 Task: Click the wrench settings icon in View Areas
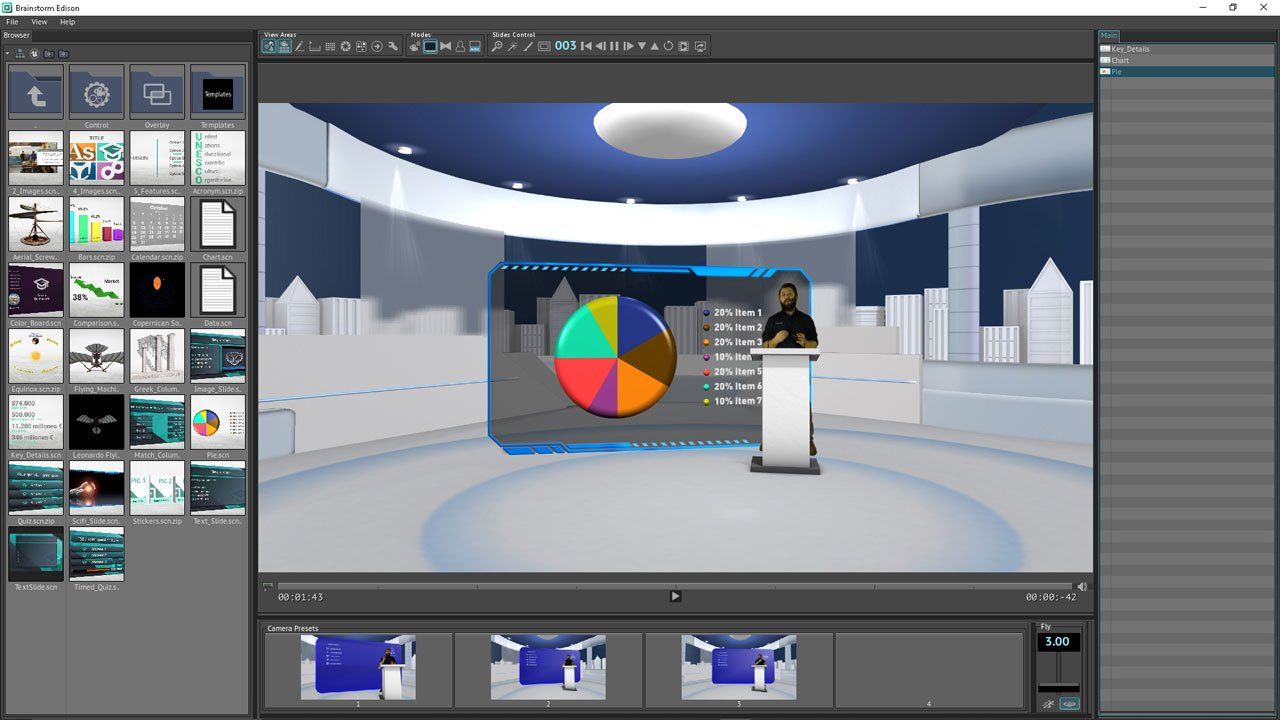pyautogui.click(x=393, y=46)
